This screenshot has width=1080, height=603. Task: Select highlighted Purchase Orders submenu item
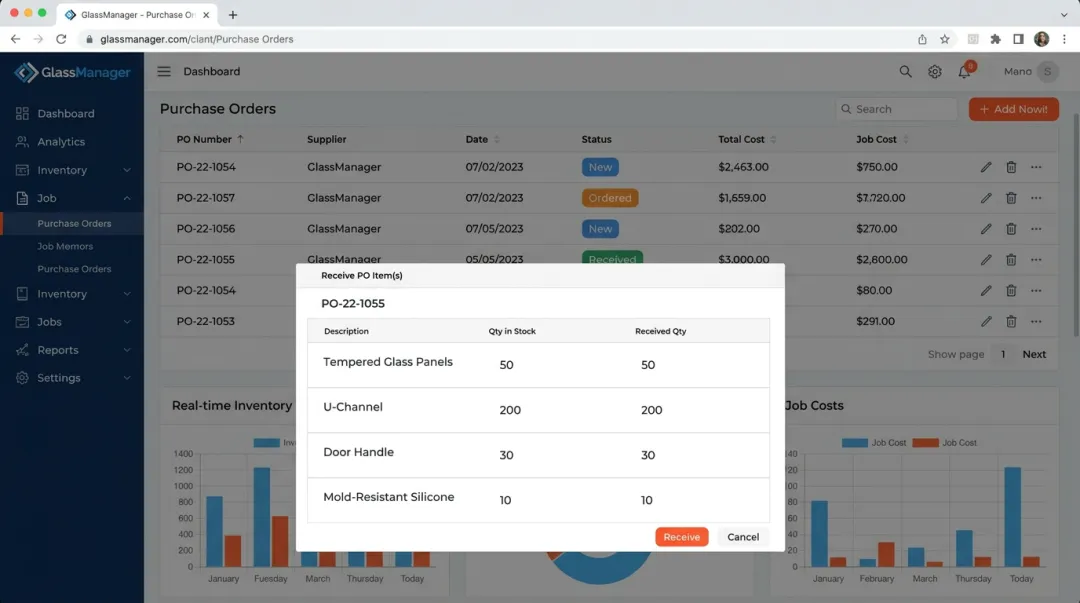tap(74, 223)
